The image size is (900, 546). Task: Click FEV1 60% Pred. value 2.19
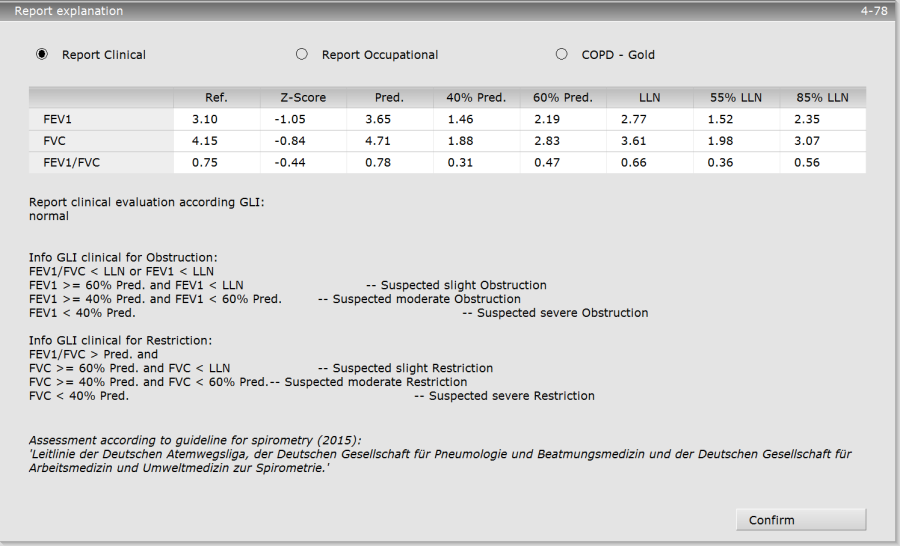[547, 119]
